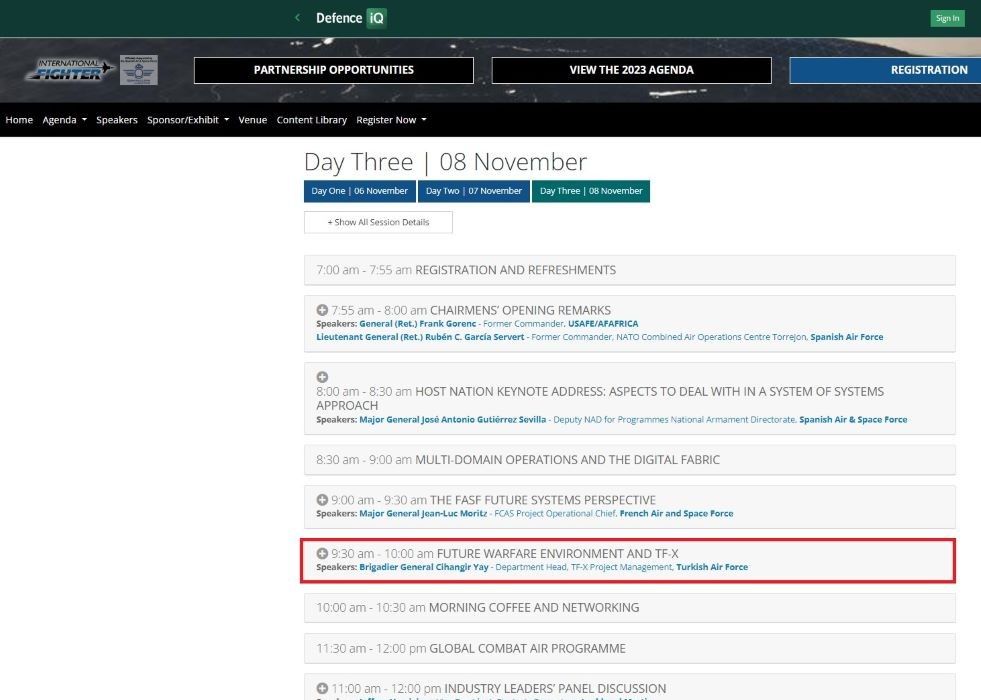Click the Spanish Air Force emblem logo
Screen dimensions: 981x700
point(138,69)
